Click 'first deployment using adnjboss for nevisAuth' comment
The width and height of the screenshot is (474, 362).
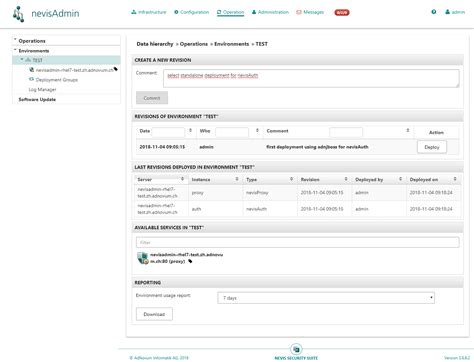(317, 147)
